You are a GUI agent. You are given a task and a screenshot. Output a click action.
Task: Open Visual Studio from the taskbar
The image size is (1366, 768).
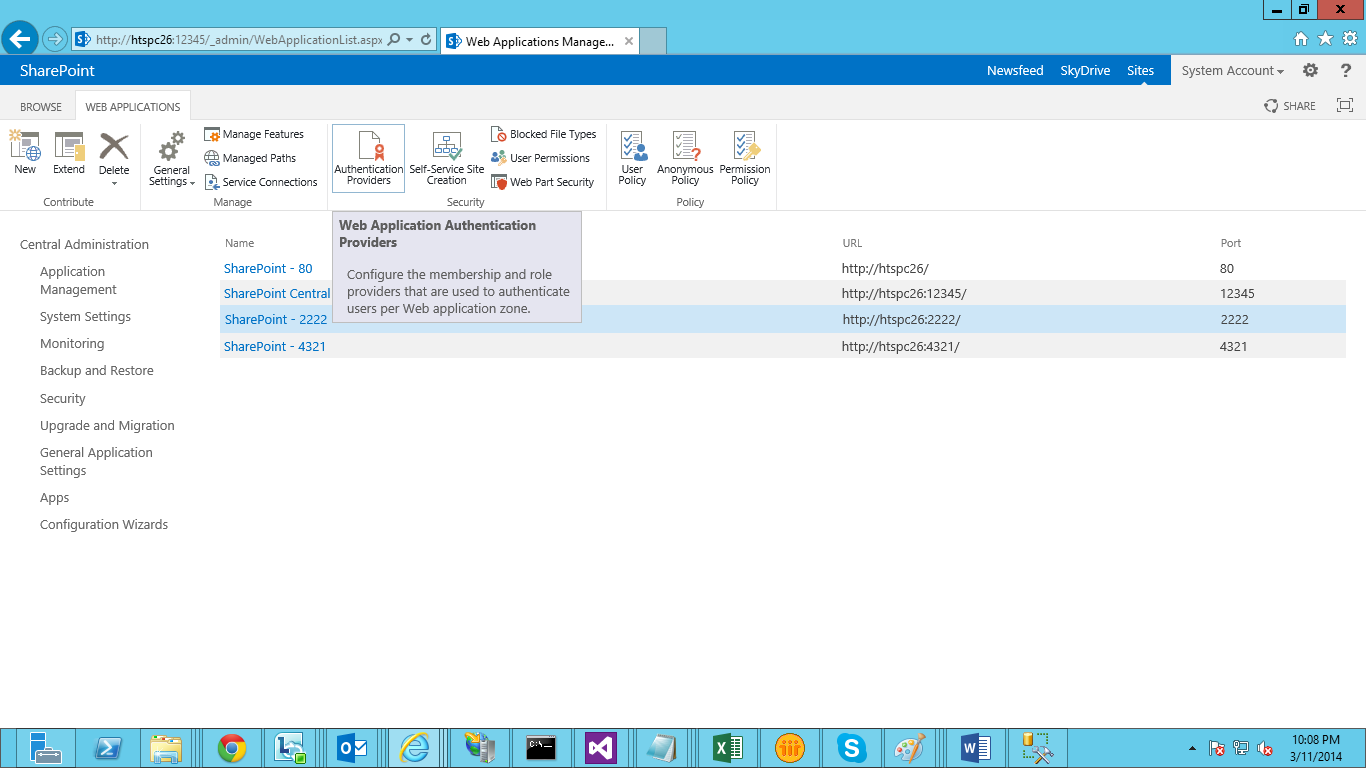(x=600, y=748)
